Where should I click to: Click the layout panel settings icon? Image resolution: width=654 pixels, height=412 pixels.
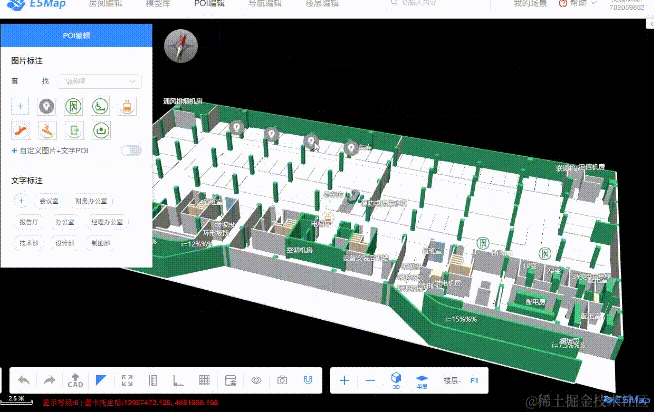230,380
